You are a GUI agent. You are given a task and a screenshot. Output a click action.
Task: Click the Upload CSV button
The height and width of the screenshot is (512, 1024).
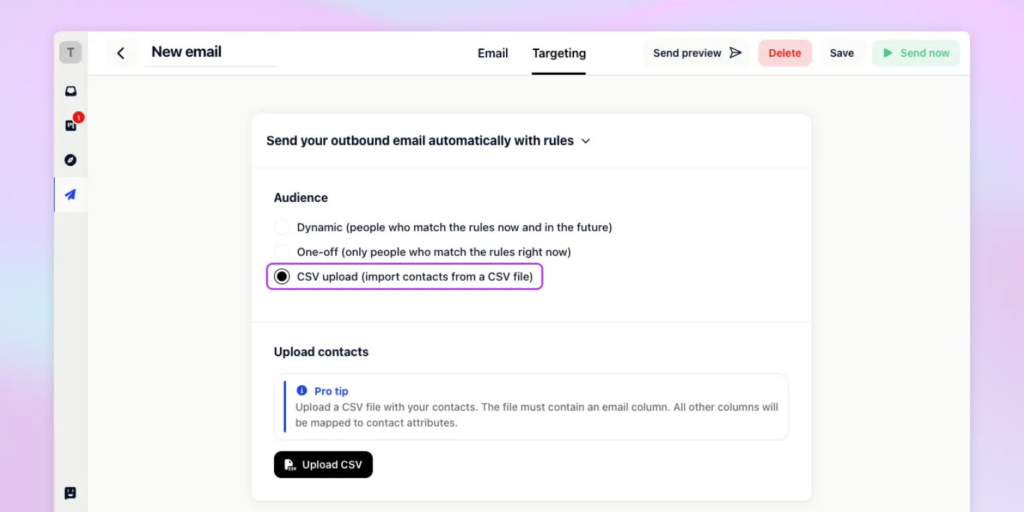pyautogui.click(x=323, y=465)
